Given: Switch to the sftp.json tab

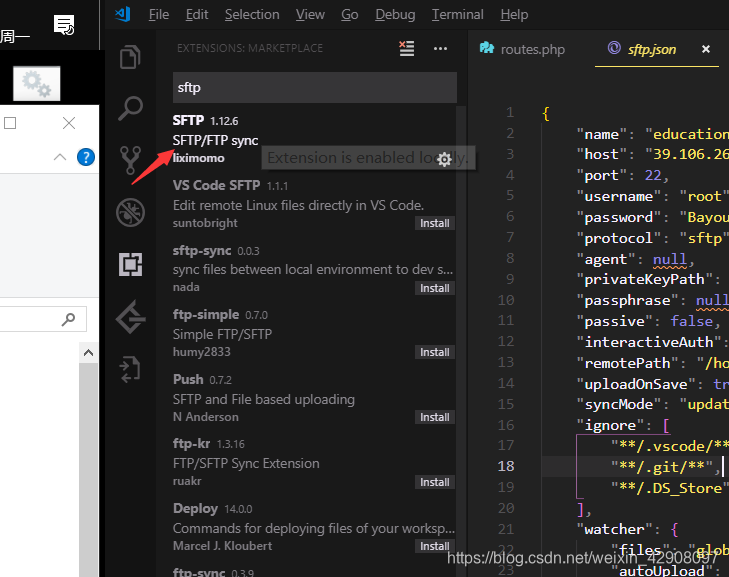Looking at the screenshot, I should click(651, 49).
